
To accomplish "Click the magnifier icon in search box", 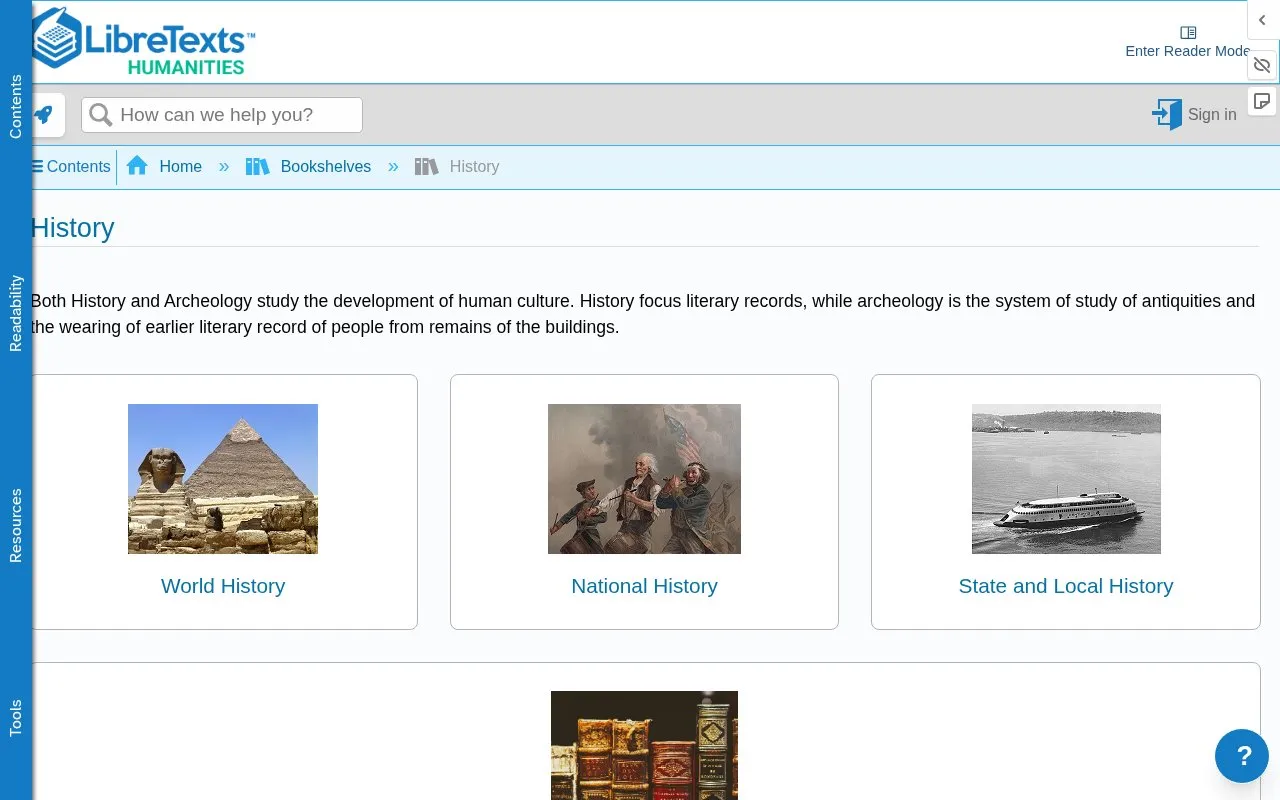I will click(x=100, y=115).
